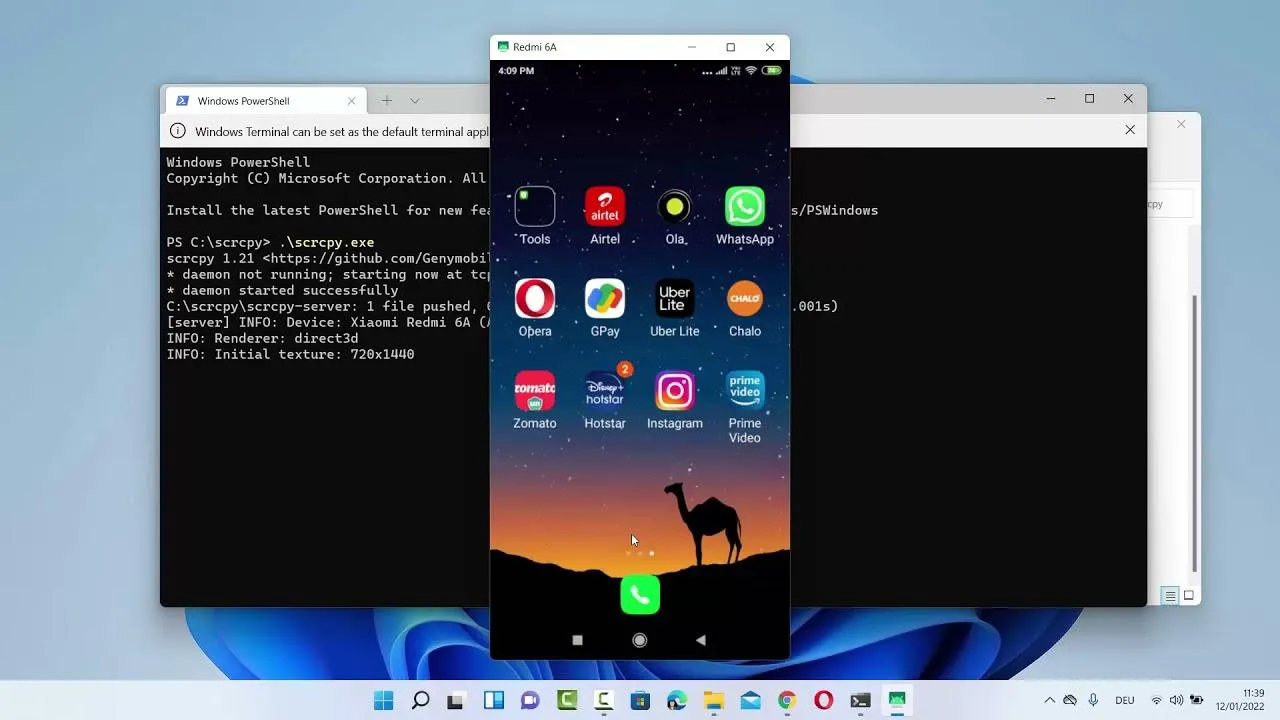Click the "* daemon started successfully" line
This screenshot has height=720, width=1280.
(x=282, y=290)
